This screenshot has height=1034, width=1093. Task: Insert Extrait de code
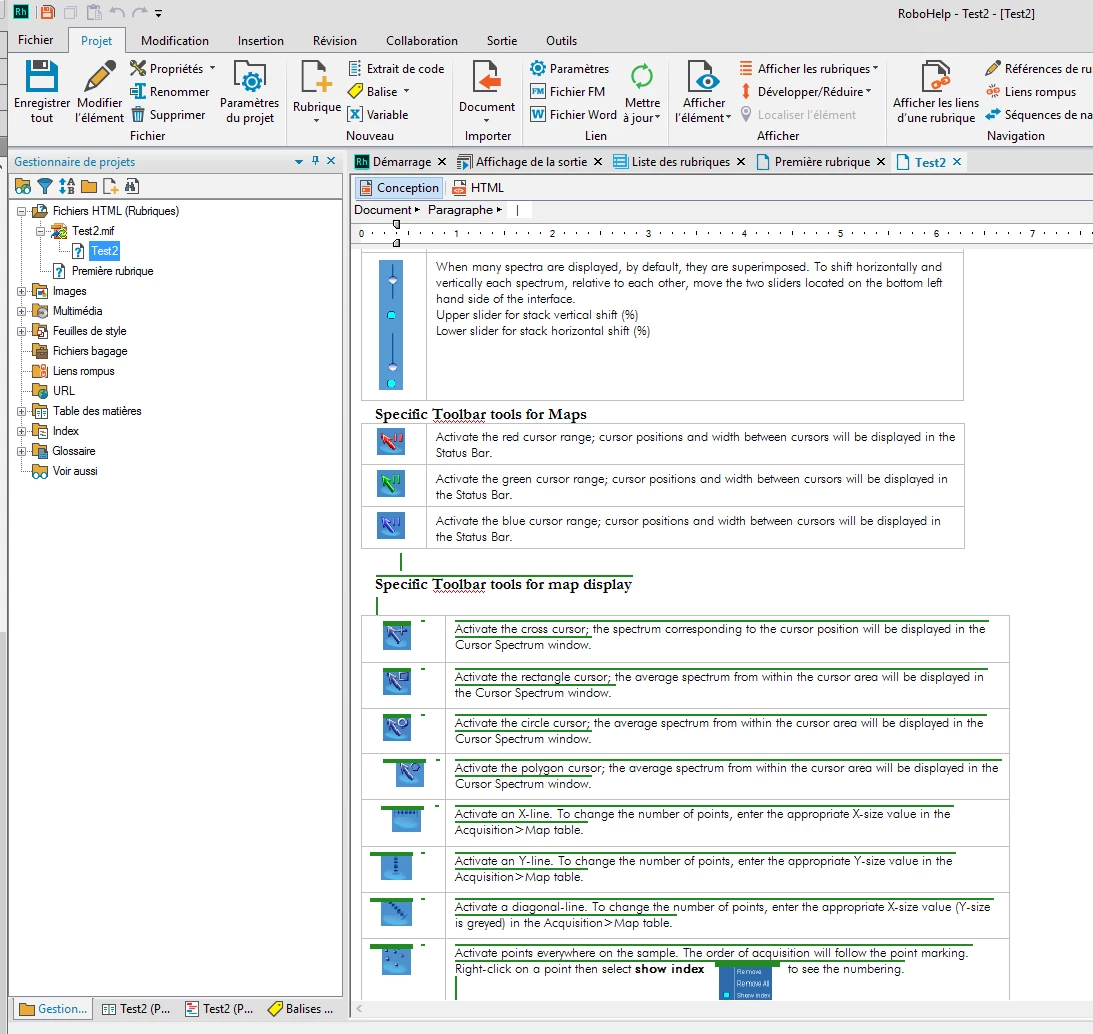click(x=396, y=68)
